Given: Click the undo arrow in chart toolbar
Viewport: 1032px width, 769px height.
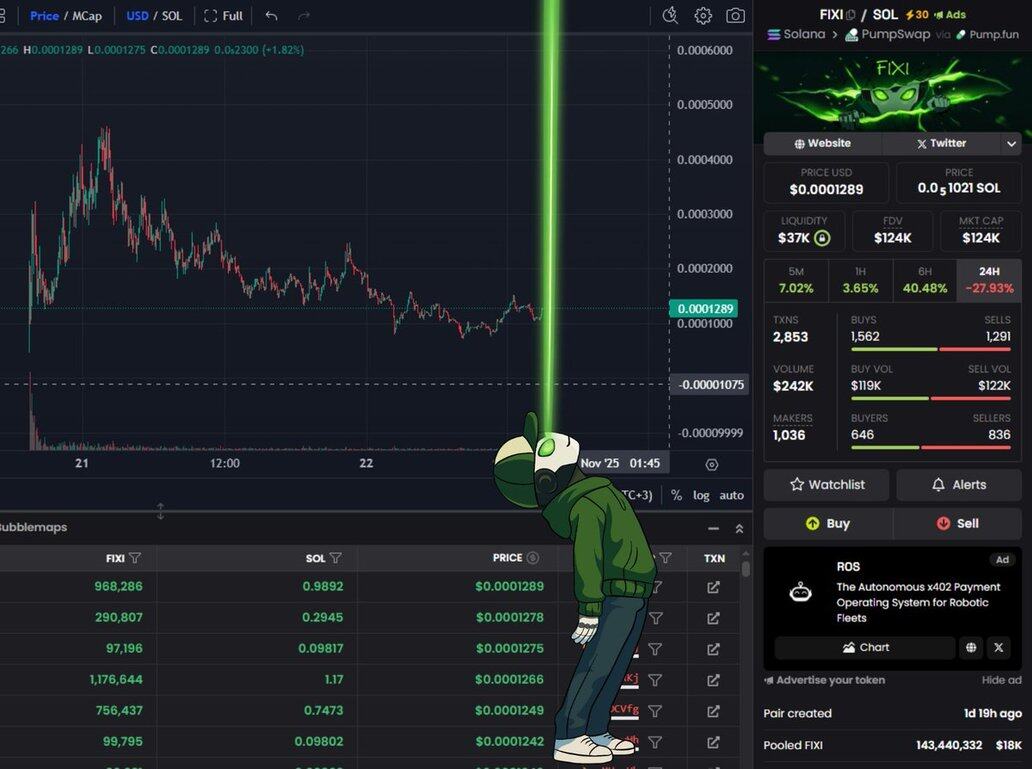Looking at the screenshot, I should [271, 16].
